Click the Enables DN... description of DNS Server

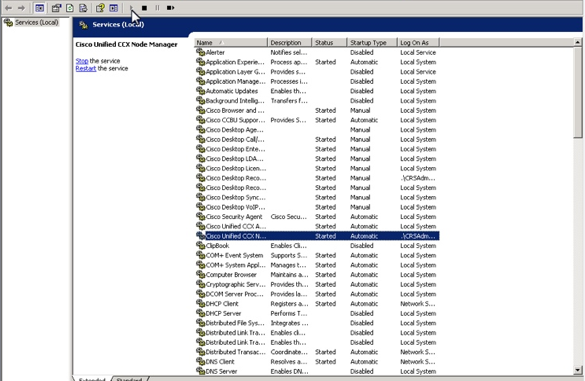coord(290,371)
